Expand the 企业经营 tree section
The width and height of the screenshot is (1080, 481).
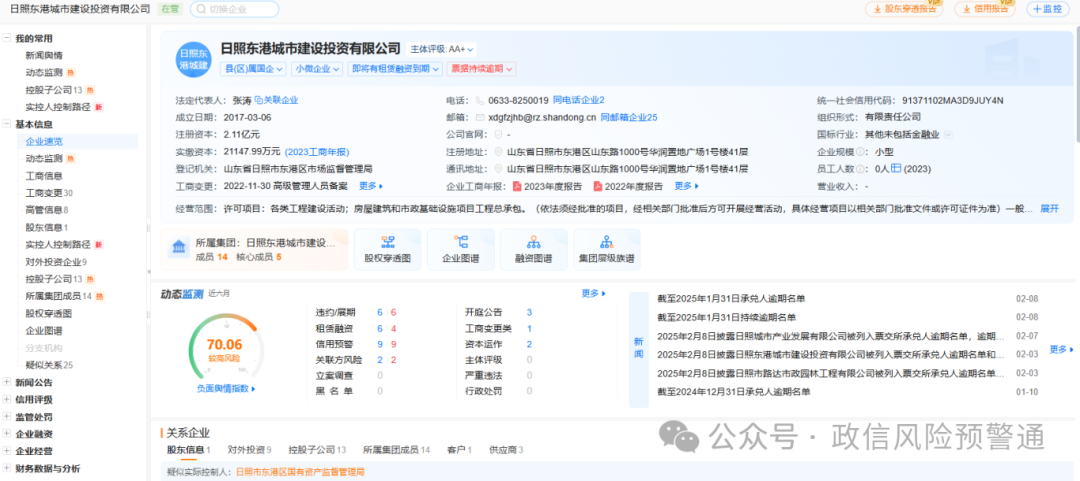click(x=6, y=451)
